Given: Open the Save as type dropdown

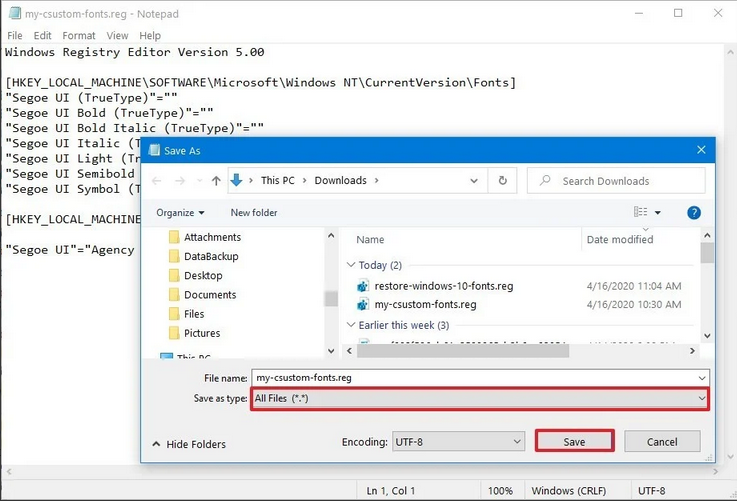Looking at the screenshot, I should [x=480, y=398].
